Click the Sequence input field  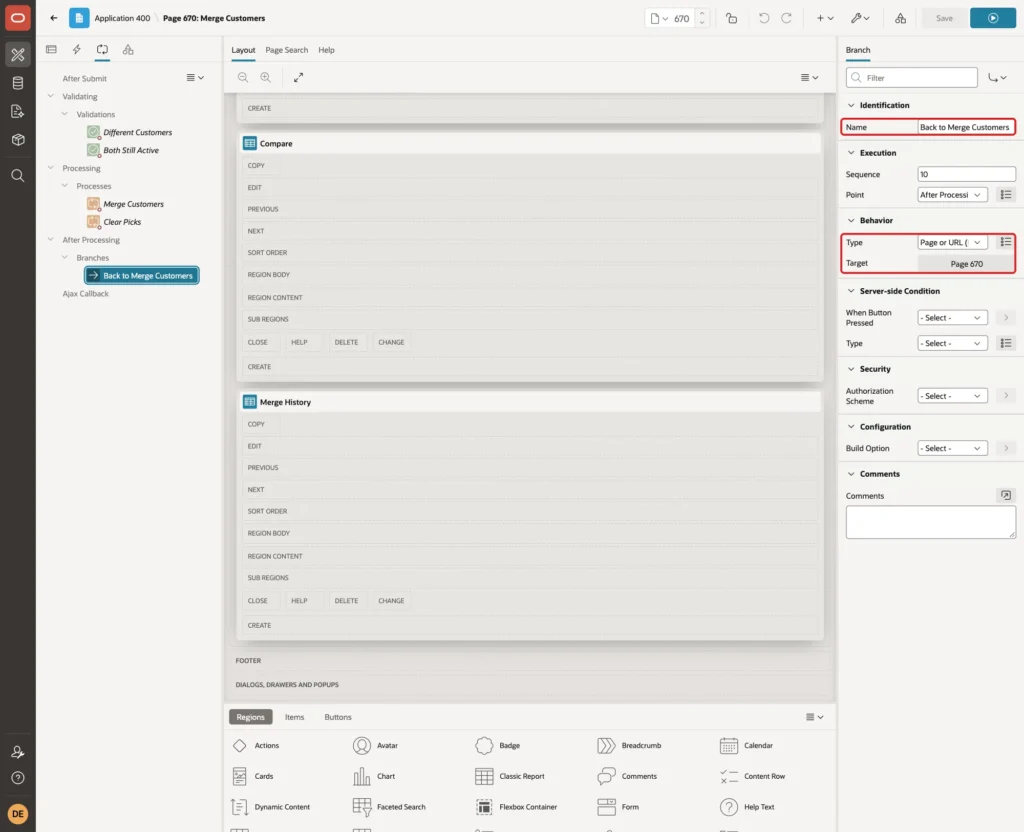(x=966, y=174)
